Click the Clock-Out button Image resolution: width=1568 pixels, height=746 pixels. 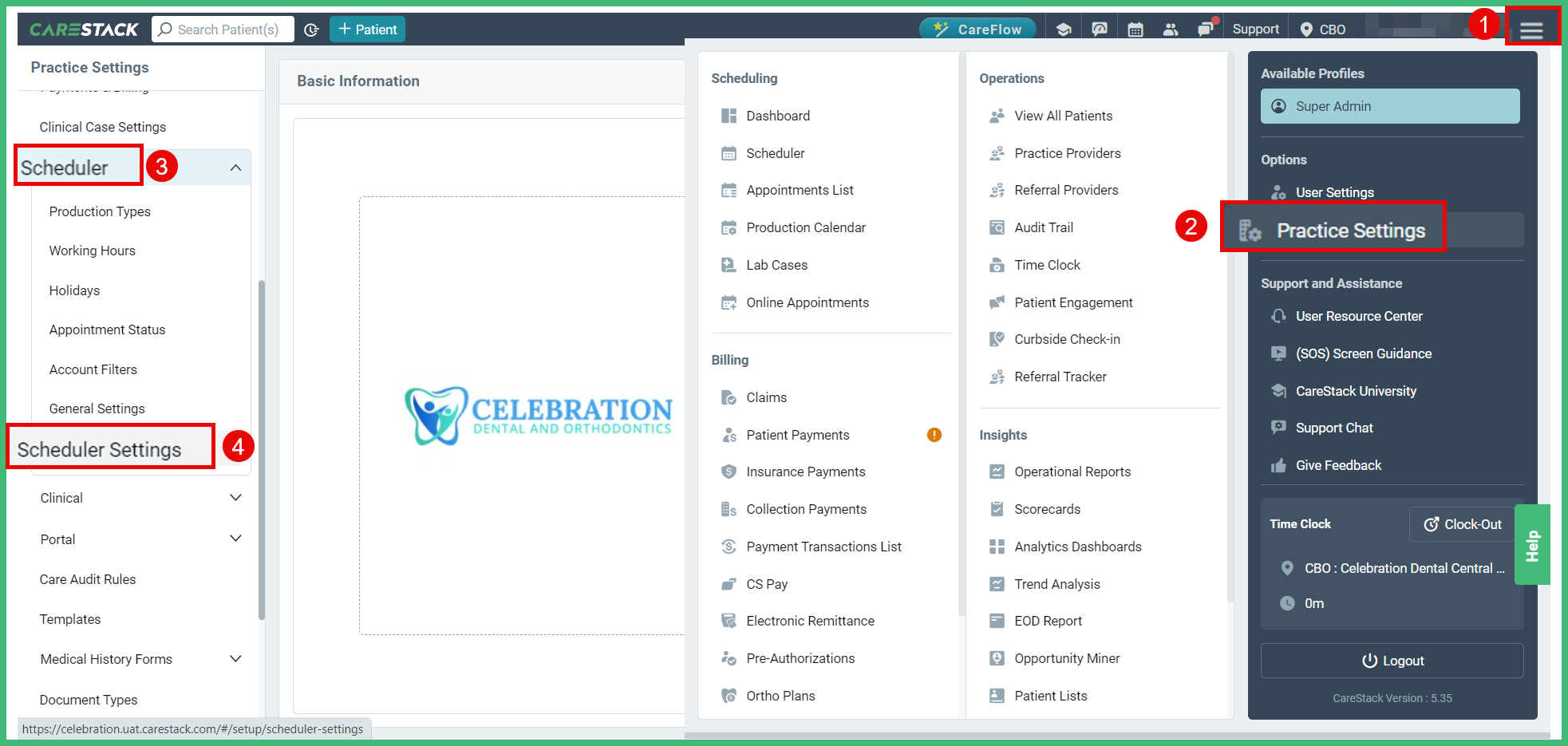(x=1463, y=524)
